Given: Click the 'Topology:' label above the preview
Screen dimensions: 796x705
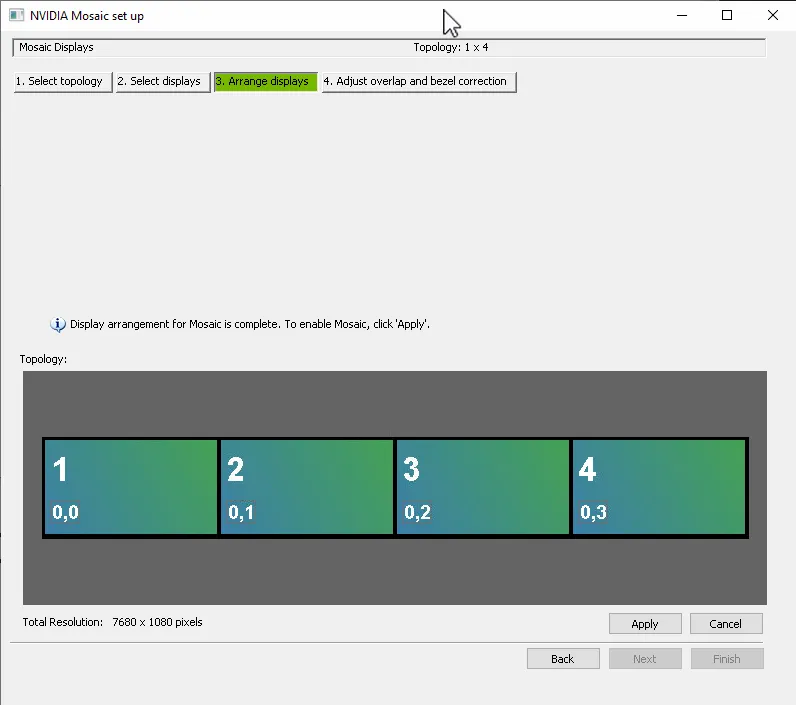Looking at the screenshot, I should 43,359.
